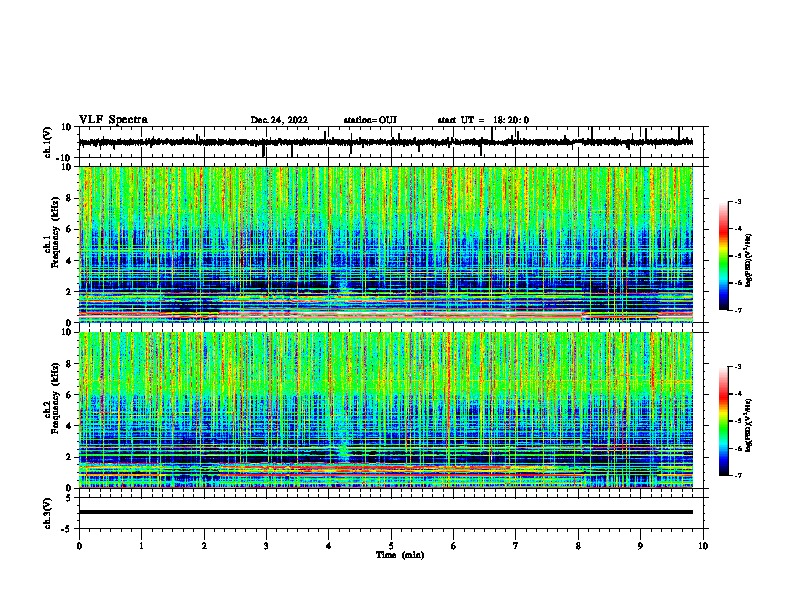Screen dimensions: 792x612
Task: Click the ch.2 color bar log(PSD) unit label
Action: [x=749, y=425]
